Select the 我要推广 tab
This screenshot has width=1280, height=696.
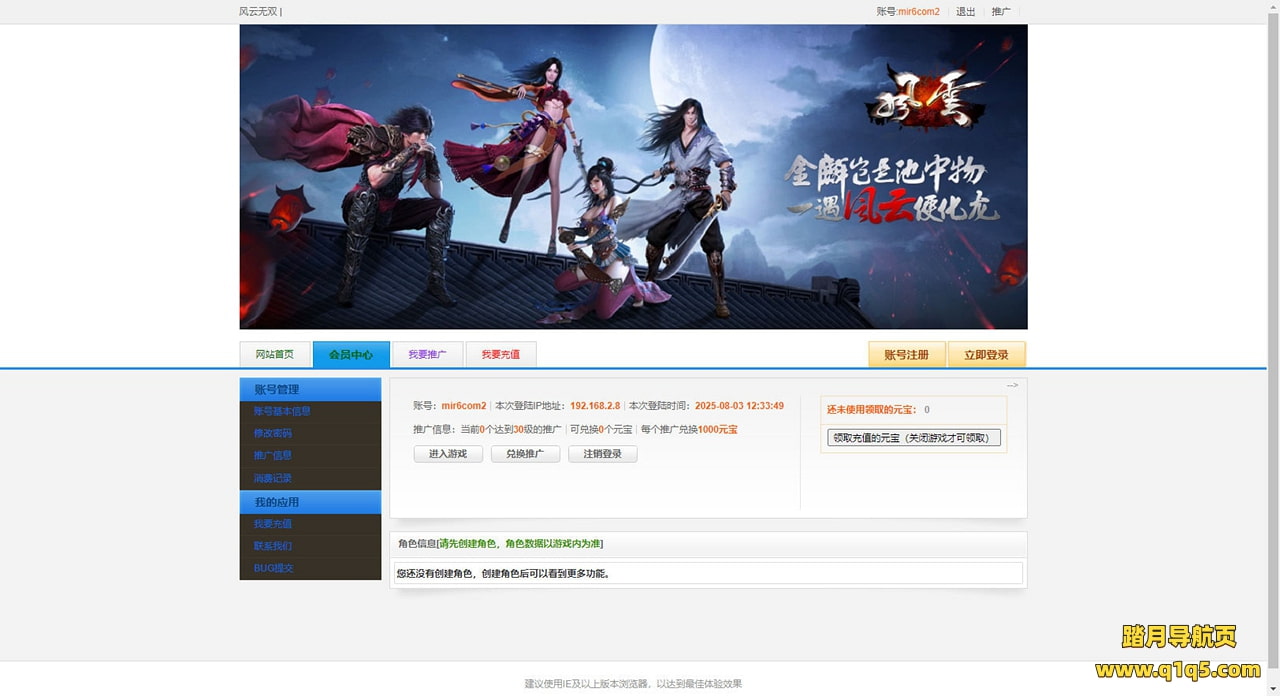(x=428, y=355)
